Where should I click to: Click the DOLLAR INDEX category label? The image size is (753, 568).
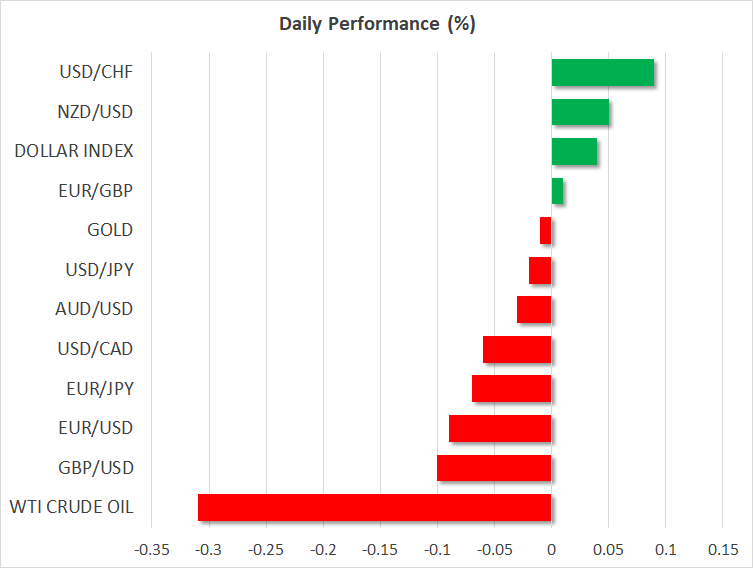coord(74,151)
